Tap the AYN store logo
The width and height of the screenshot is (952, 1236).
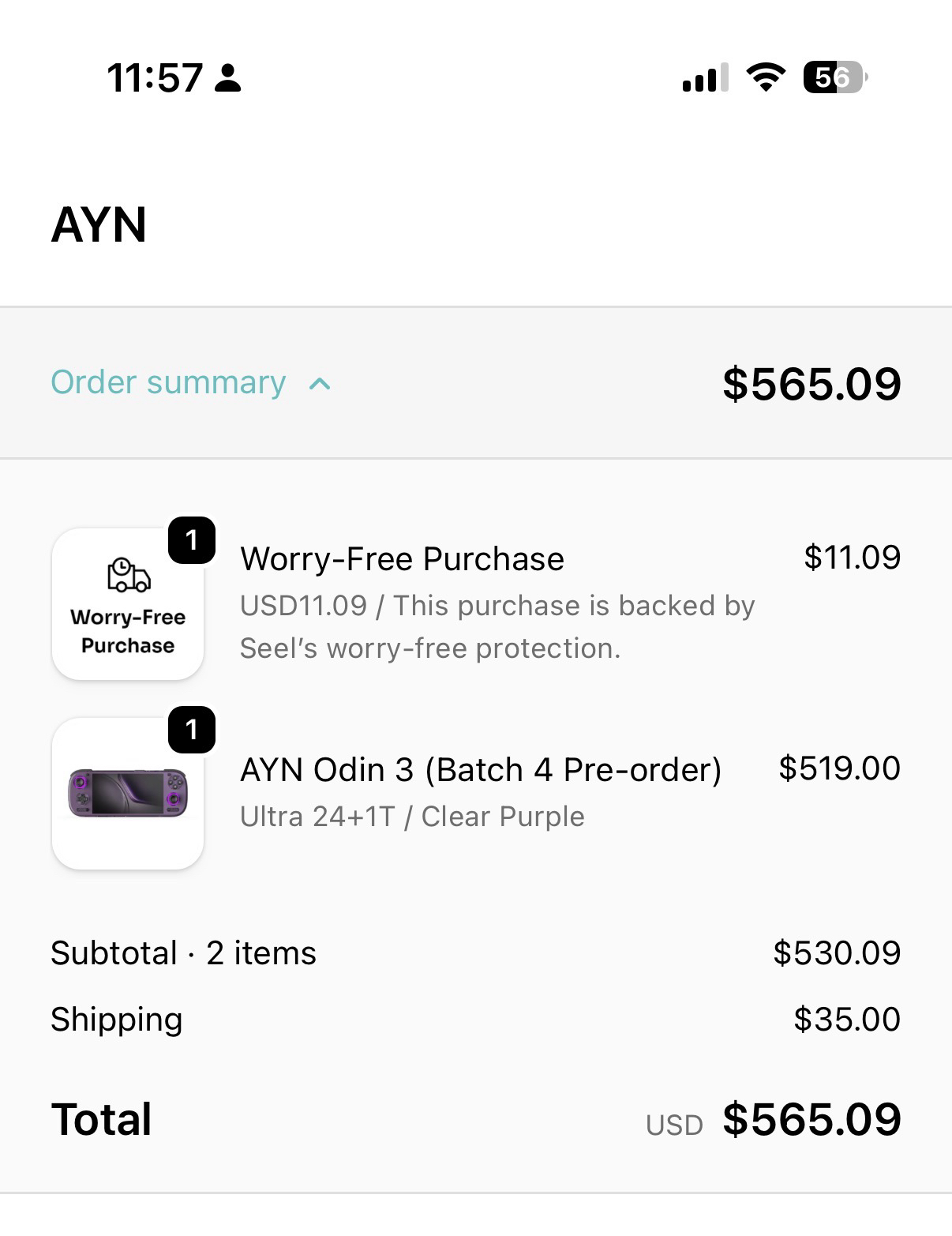(99, 225)
